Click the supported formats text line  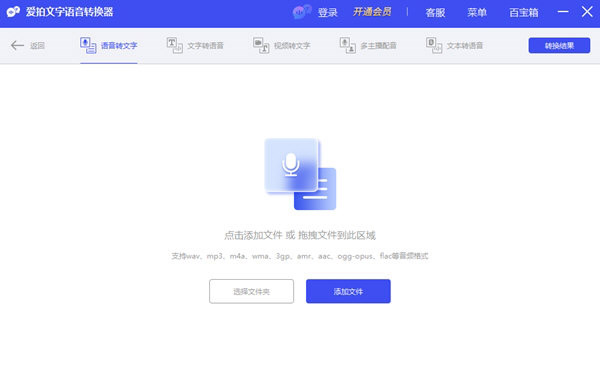(300, 256)
